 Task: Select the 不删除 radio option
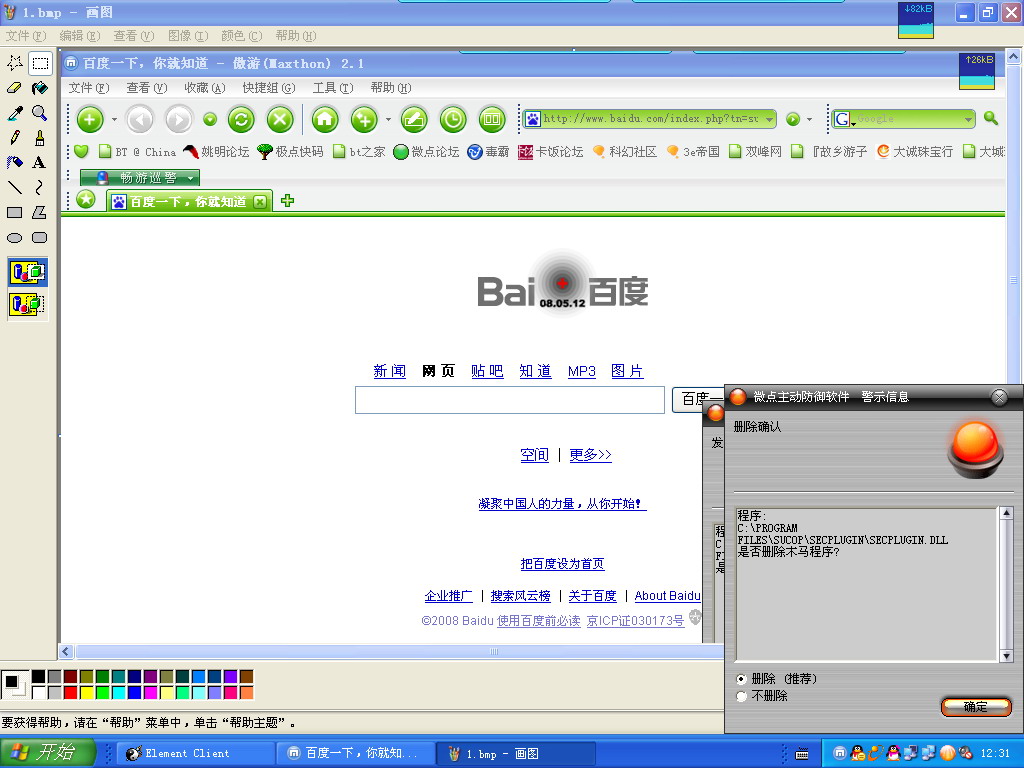[741, 696]
